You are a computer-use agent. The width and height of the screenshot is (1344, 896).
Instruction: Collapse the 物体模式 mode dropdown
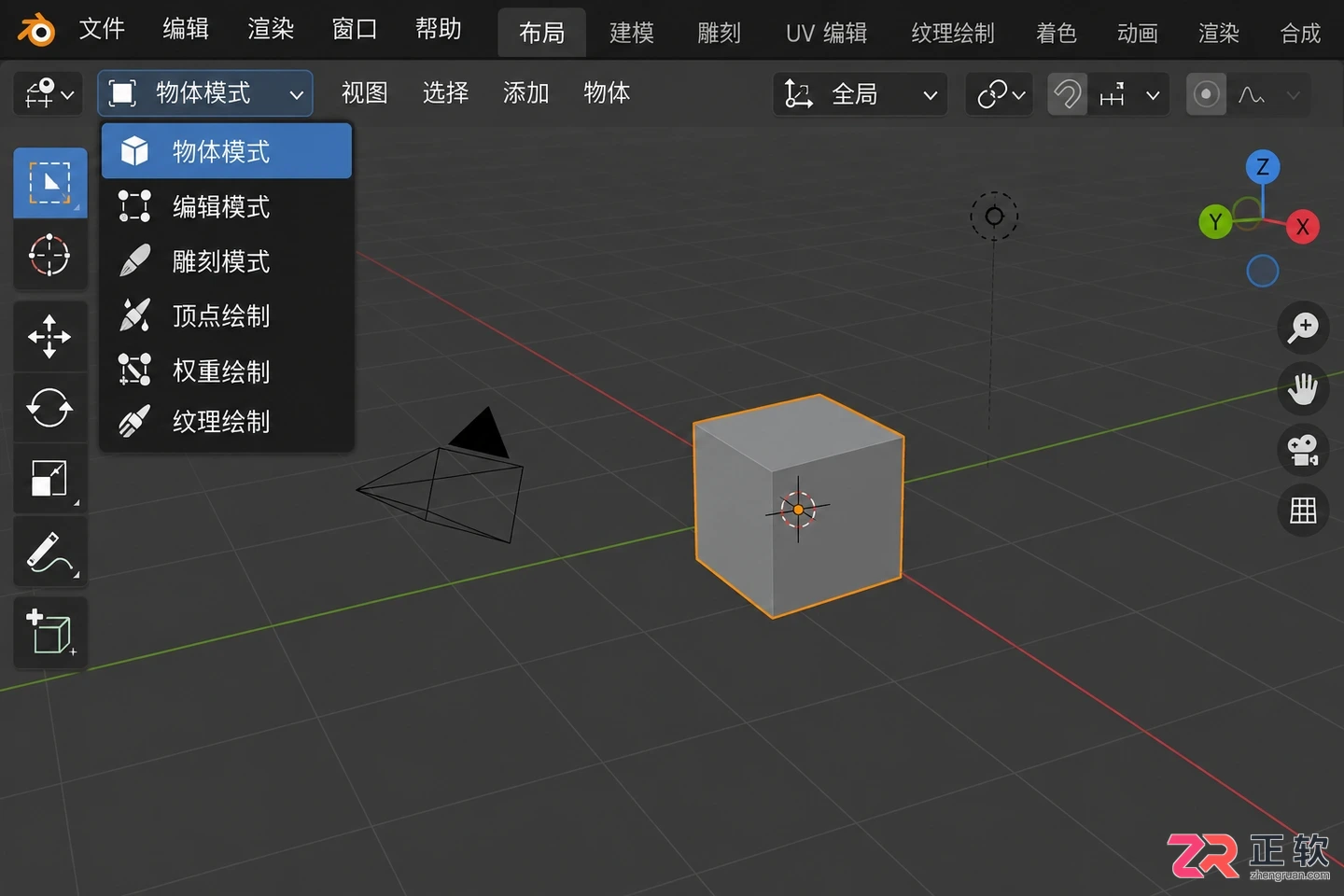pyautogui.click(x=205, y=93)
